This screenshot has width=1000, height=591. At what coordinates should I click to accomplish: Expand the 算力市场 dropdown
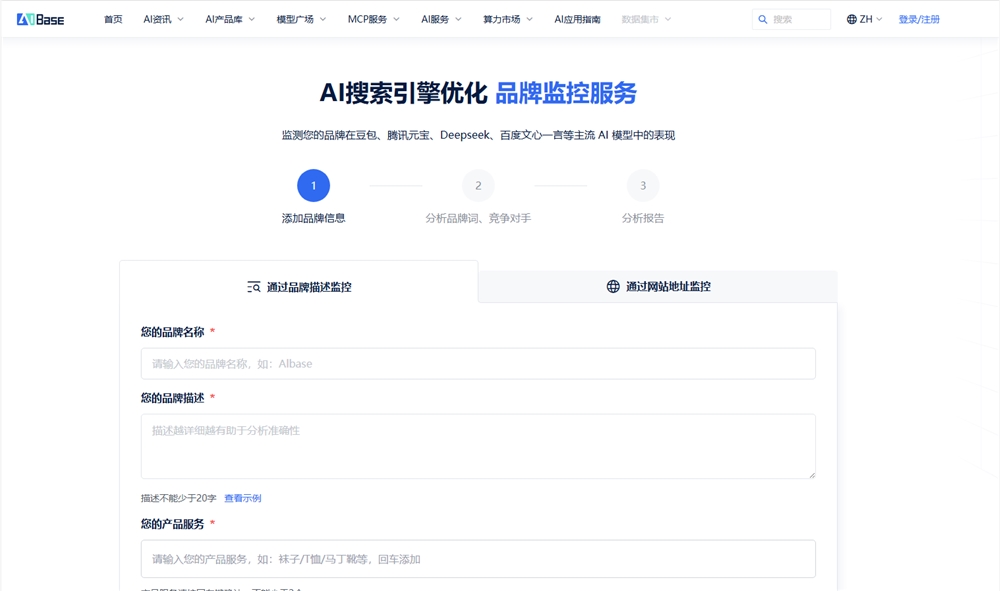[505, 18]
